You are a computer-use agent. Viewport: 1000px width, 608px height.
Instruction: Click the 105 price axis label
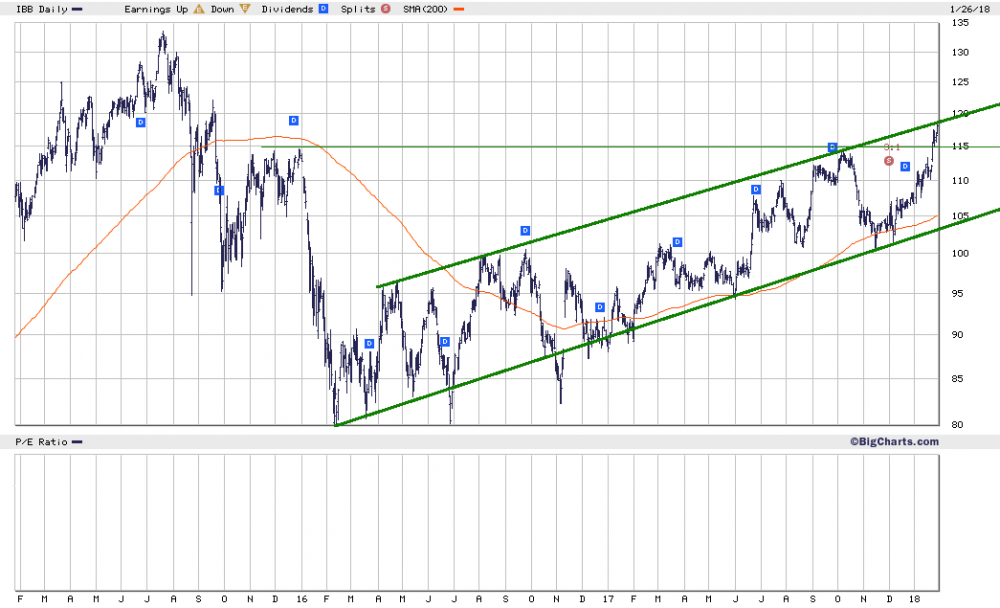(x=960, y=216)
